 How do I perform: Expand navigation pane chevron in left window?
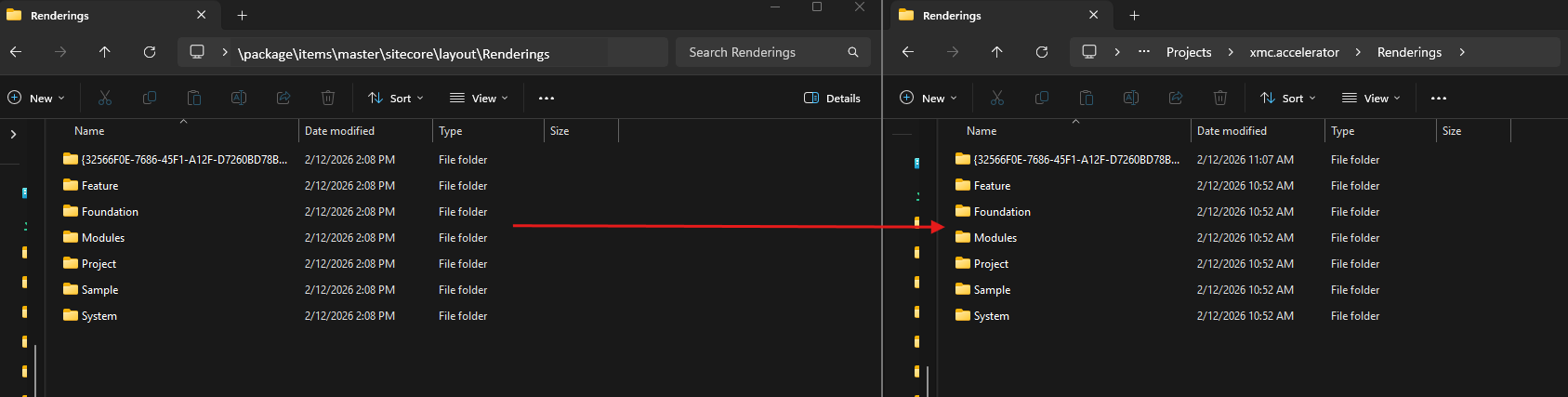[13, 135]
